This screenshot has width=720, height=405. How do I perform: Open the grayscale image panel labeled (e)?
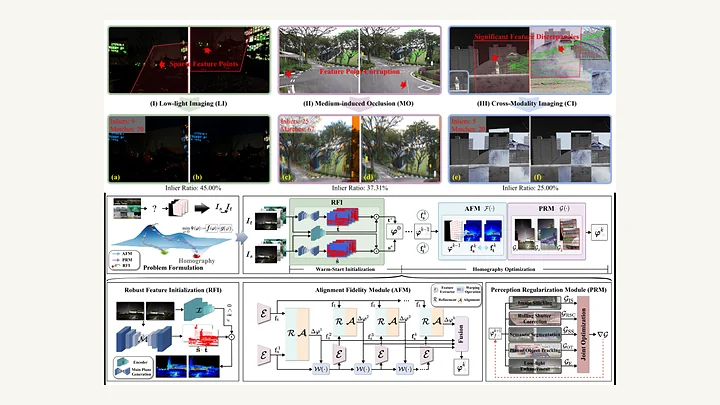click(489, 149)
